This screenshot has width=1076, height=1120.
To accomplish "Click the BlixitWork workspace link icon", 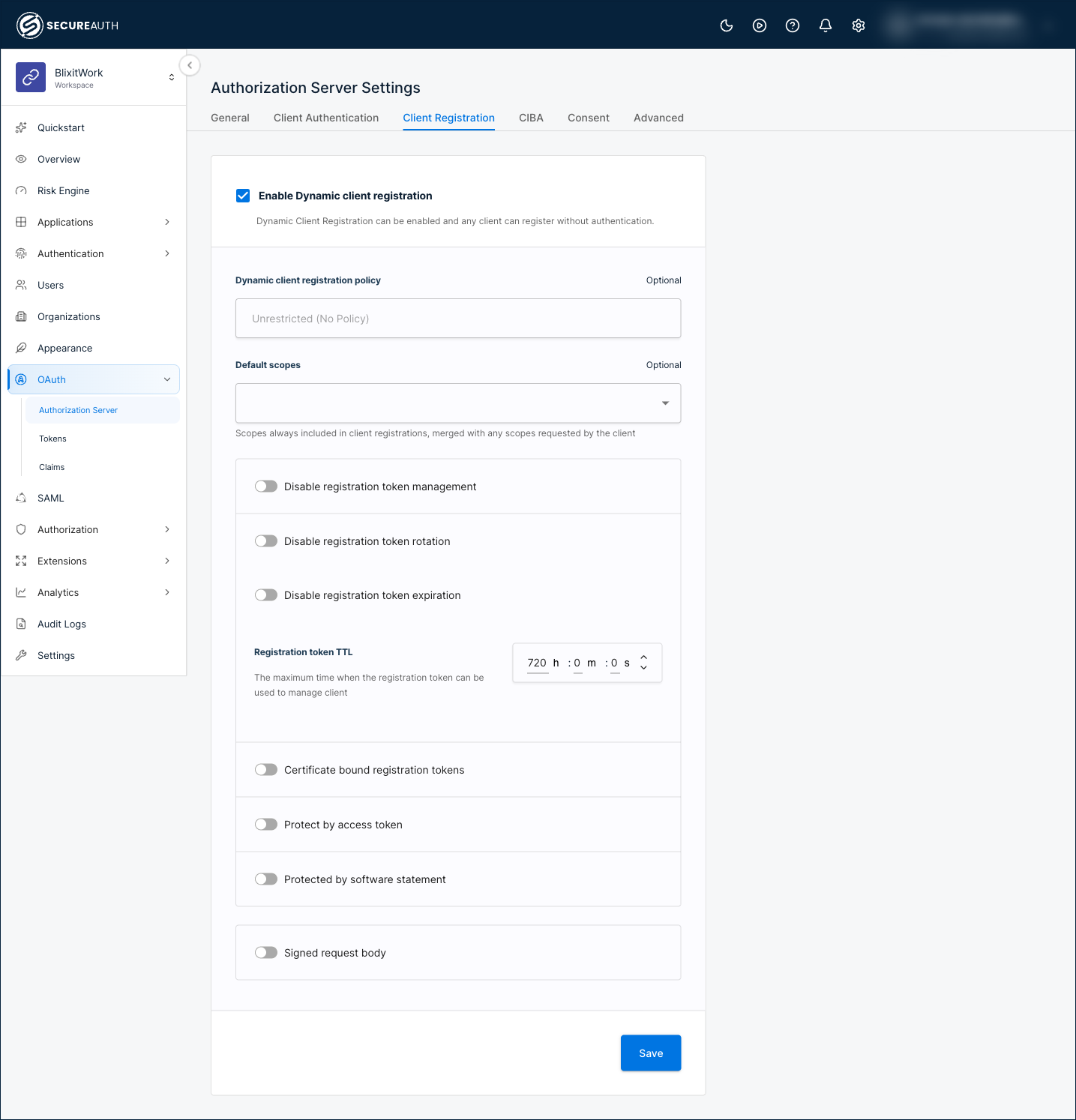I will tap(31, 77).
